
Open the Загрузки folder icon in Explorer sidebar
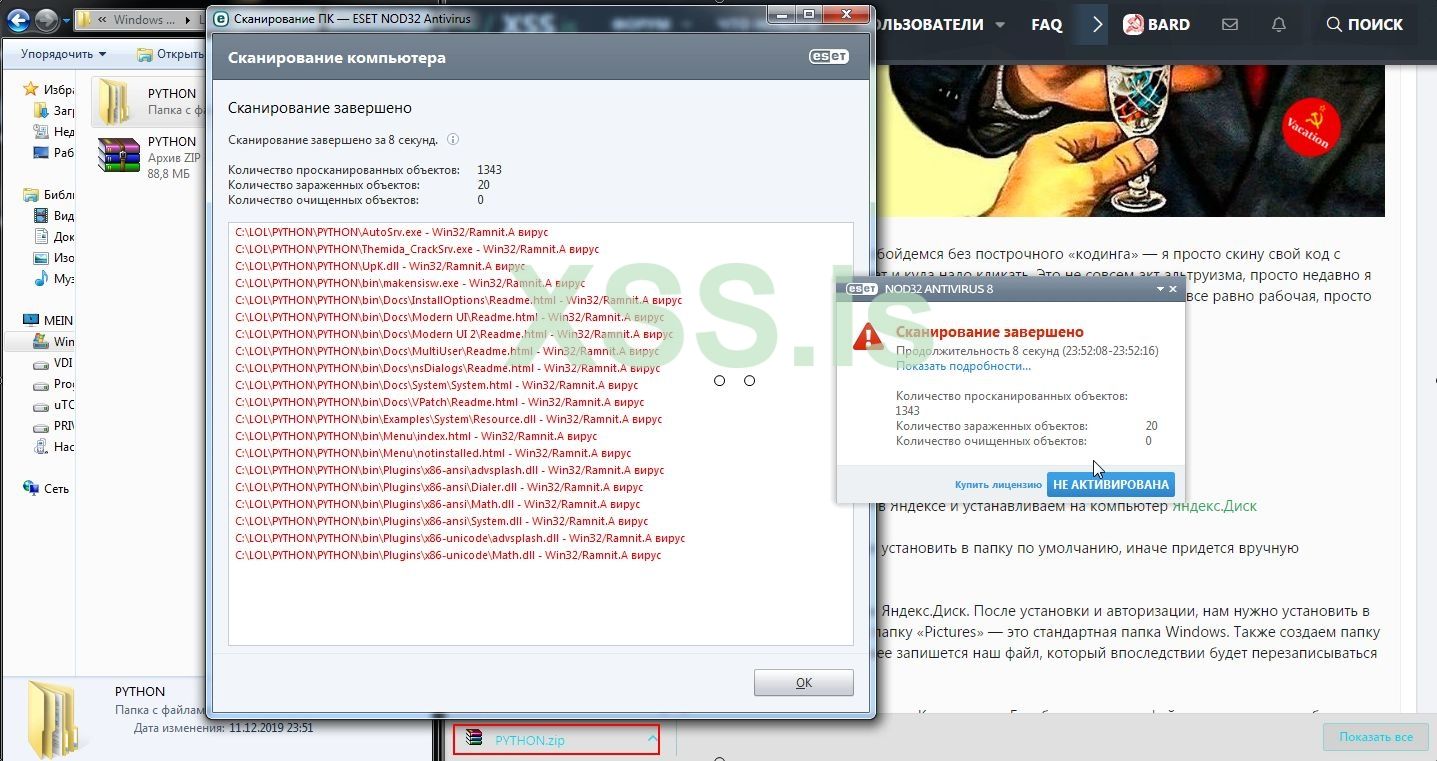click(x=41, y=111)
